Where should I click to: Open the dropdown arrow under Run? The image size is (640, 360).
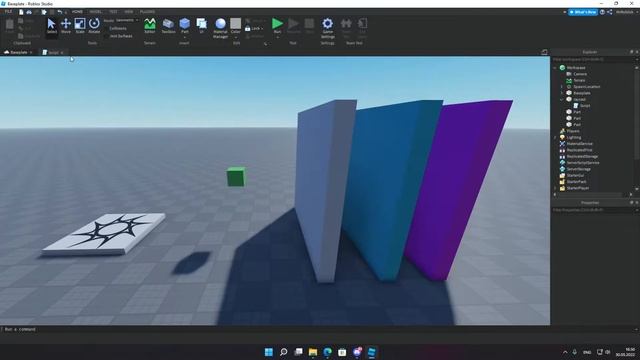click(278, 37)
